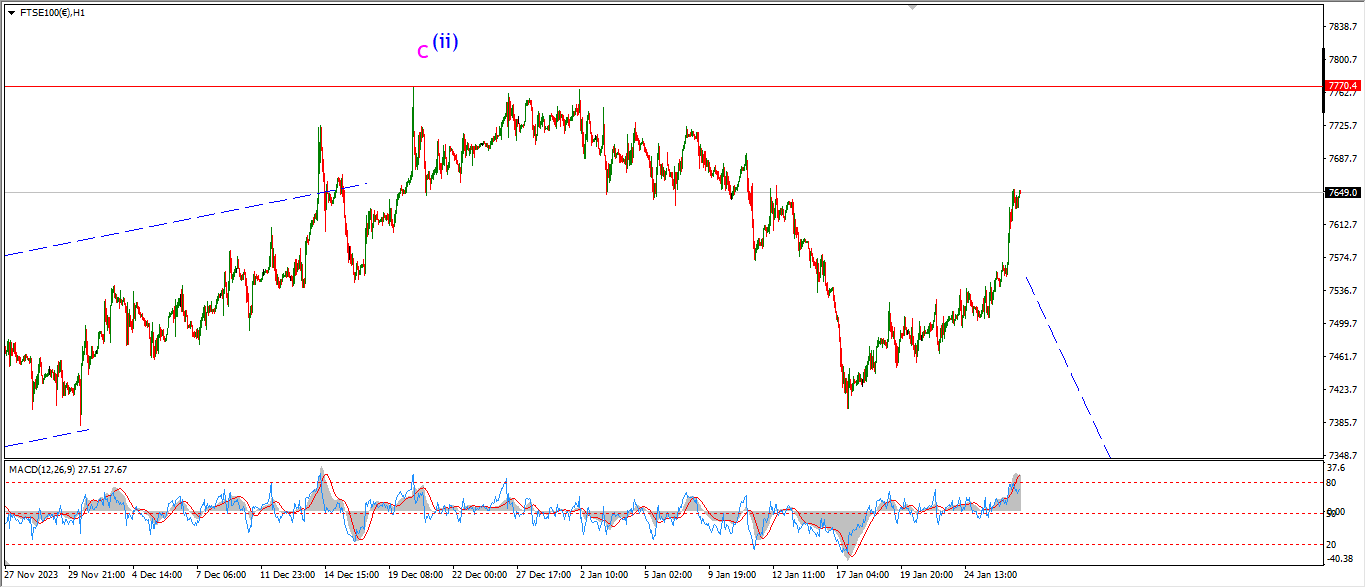Open the FTSE100 chart dropdown arrow
This screenshot has width=1366, height=588.
11,13
